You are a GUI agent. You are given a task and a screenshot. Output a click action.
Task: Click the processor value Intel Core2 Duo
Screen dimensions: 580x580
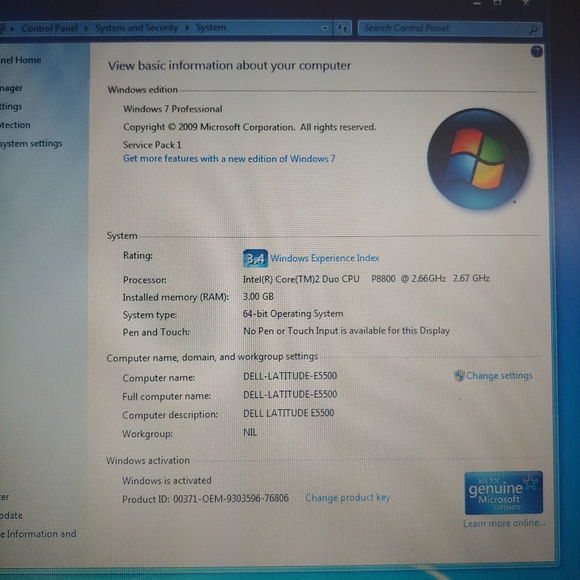tap(366, 279)
